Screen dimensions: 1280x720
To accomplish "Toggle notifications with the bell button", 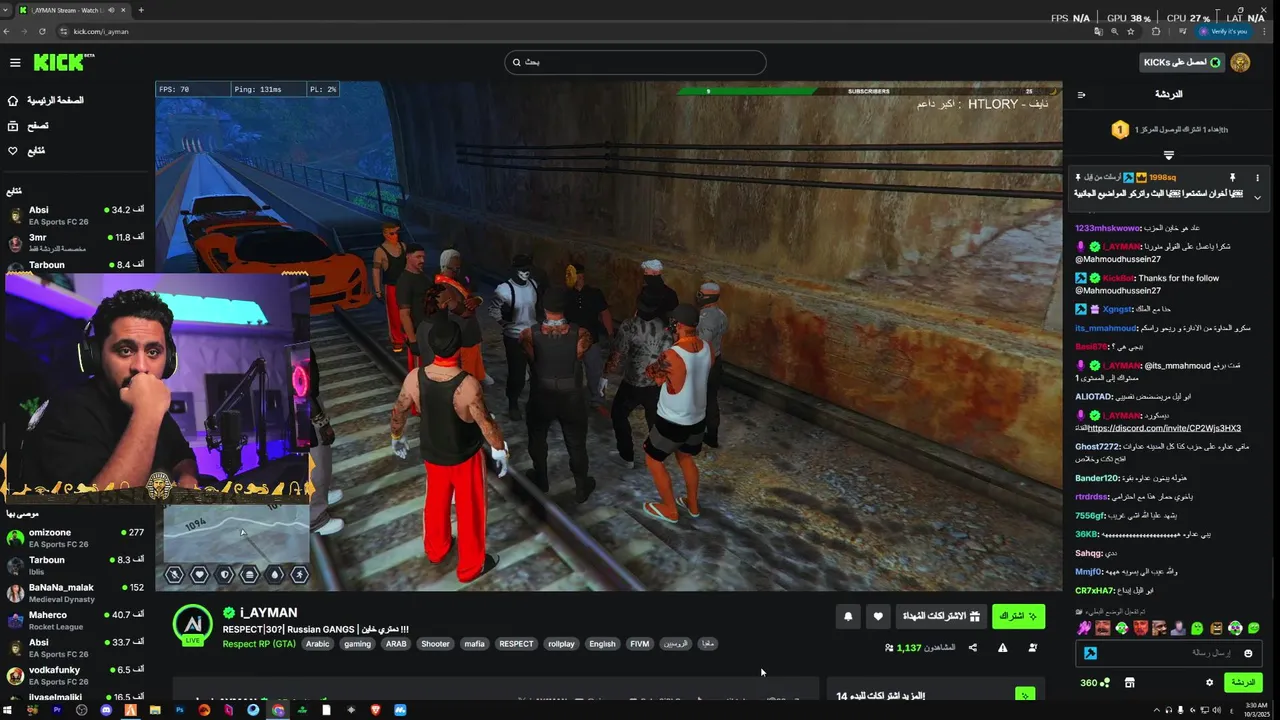I will [x=848, y=616].
